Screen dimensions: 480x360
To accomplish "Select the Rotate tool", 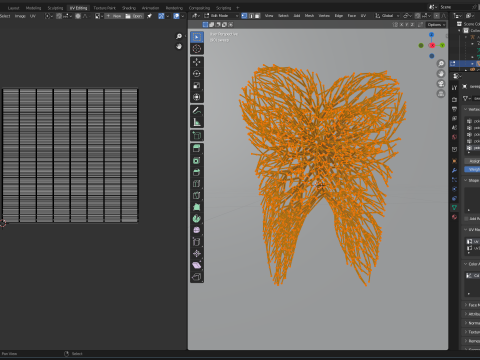I will click(197, 74).
